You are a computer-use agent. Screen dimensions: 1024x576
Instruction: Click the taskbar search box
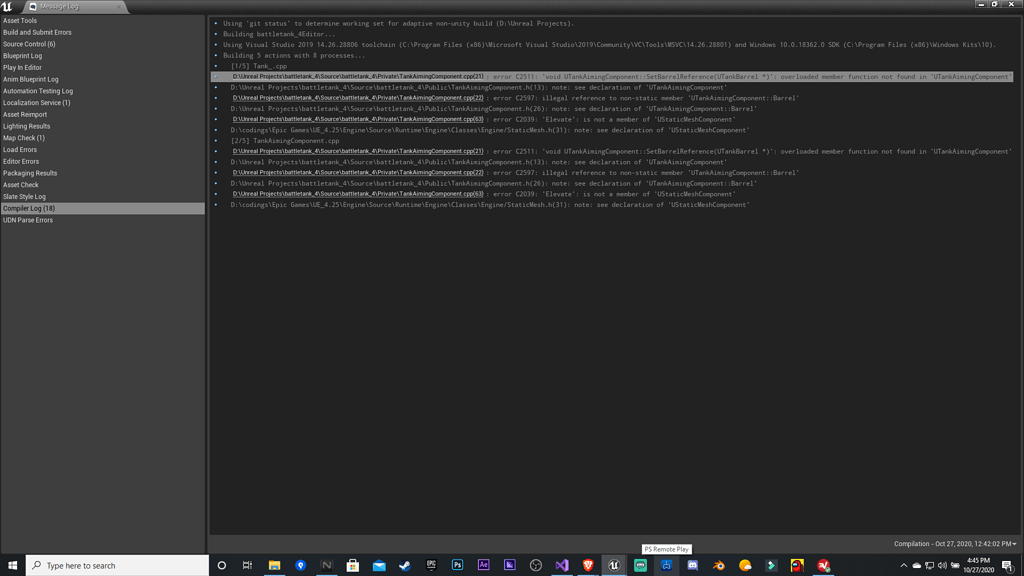tap(118, 566)
